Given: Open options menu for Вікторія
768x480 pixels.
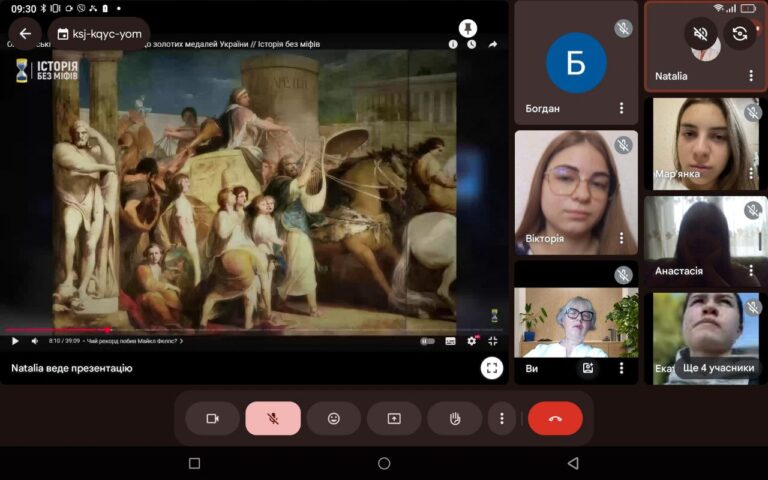Looking at the screenshot, I should click(622, 238).
